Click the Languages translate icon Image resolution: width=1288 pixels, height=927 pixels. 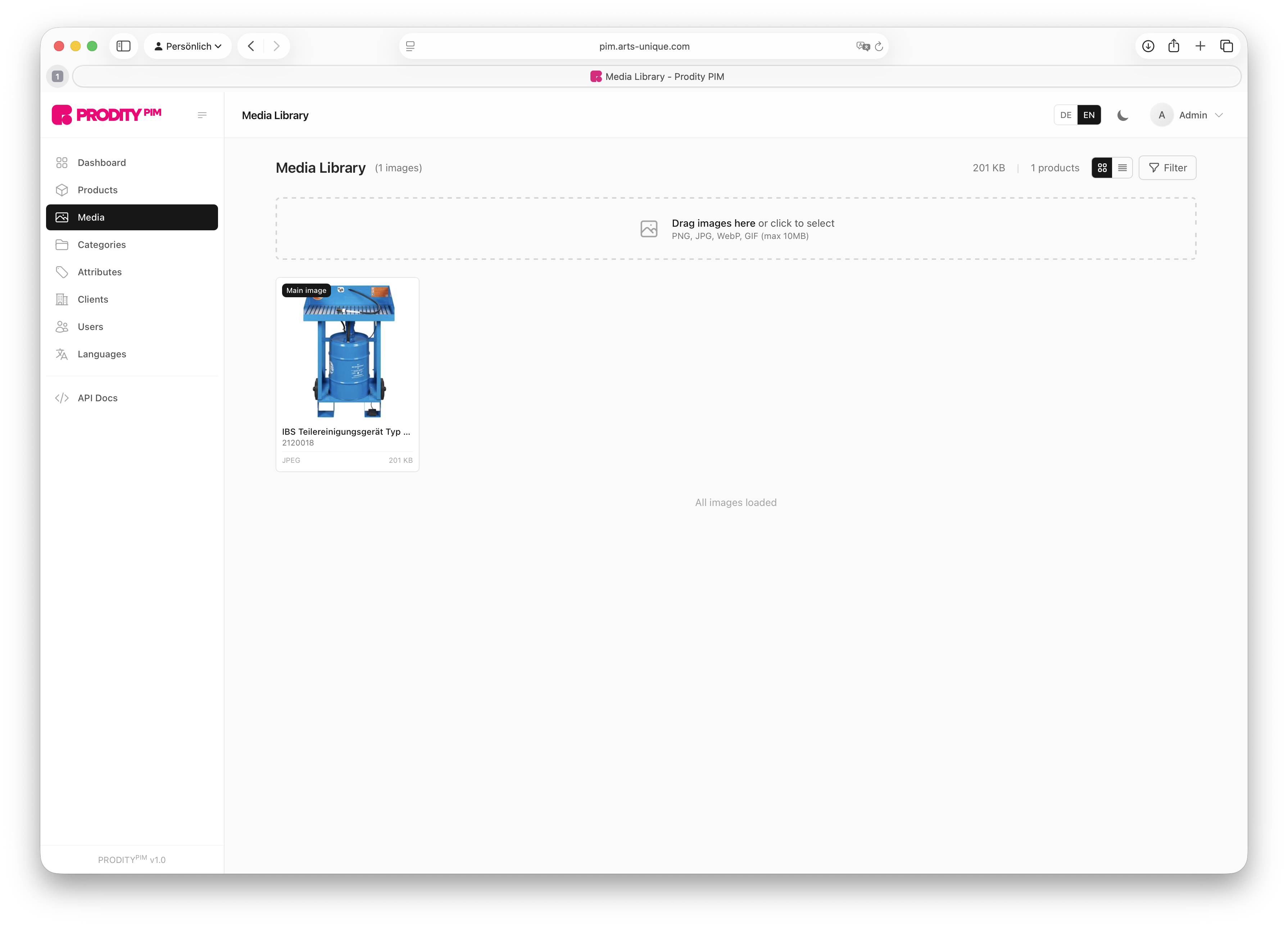pos(62,354)
